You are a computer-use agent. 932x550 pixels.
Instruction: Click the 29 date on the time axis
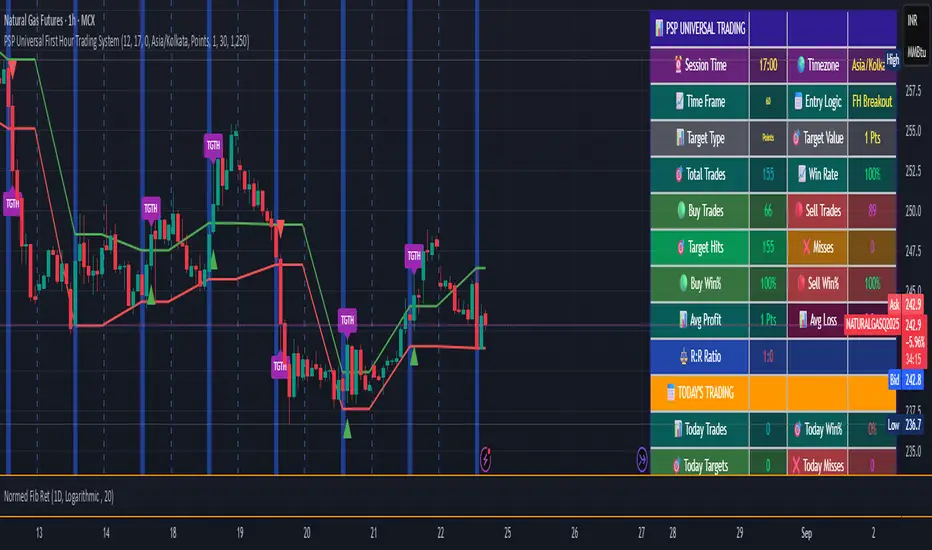pos(739,533)
